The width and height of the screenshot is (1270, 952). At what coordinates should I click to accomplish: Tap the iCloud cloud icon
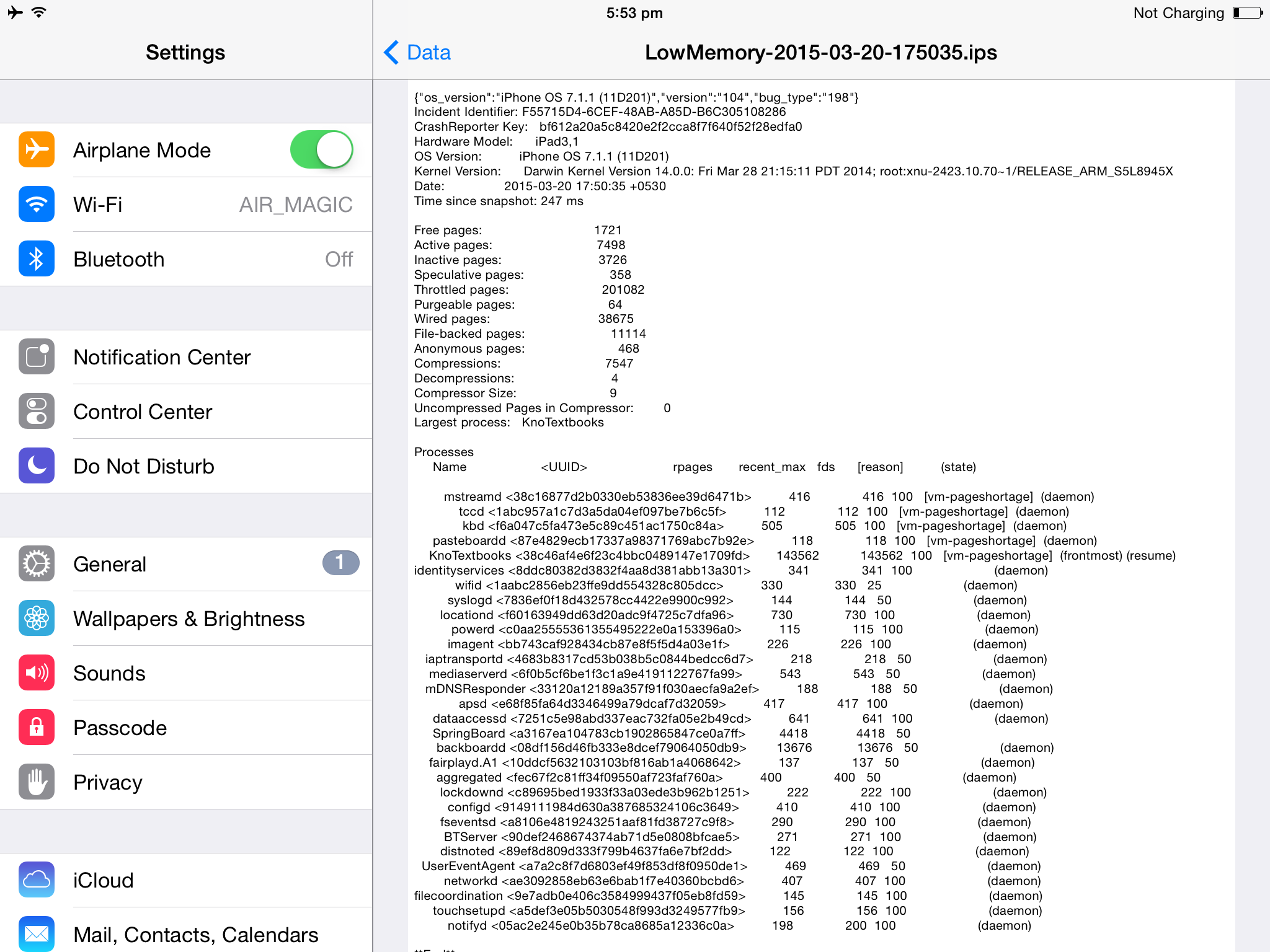[x=37, y=880]
